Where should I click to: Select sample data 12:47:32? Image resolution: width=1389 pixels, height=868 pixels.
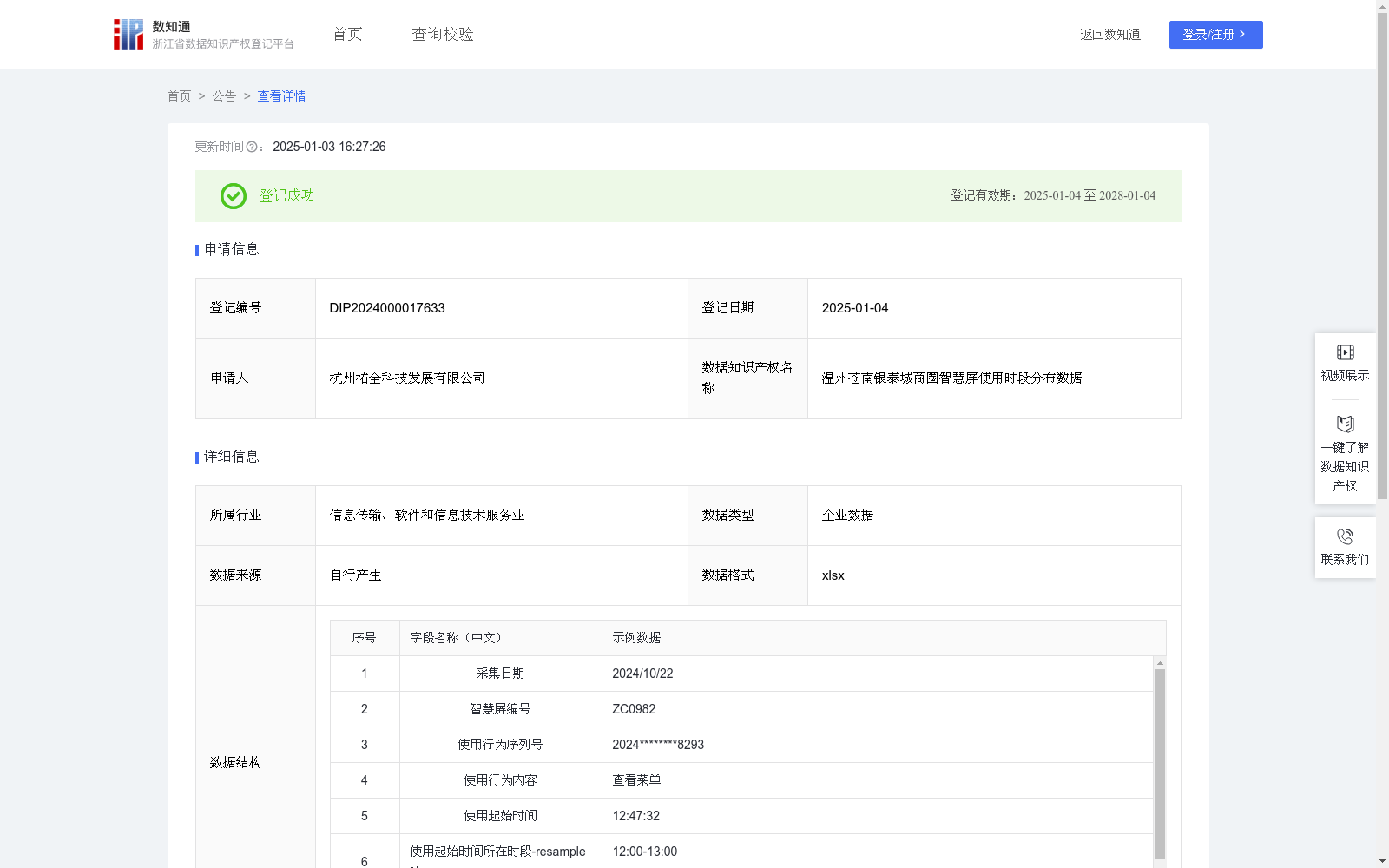[x=635, y=816]
